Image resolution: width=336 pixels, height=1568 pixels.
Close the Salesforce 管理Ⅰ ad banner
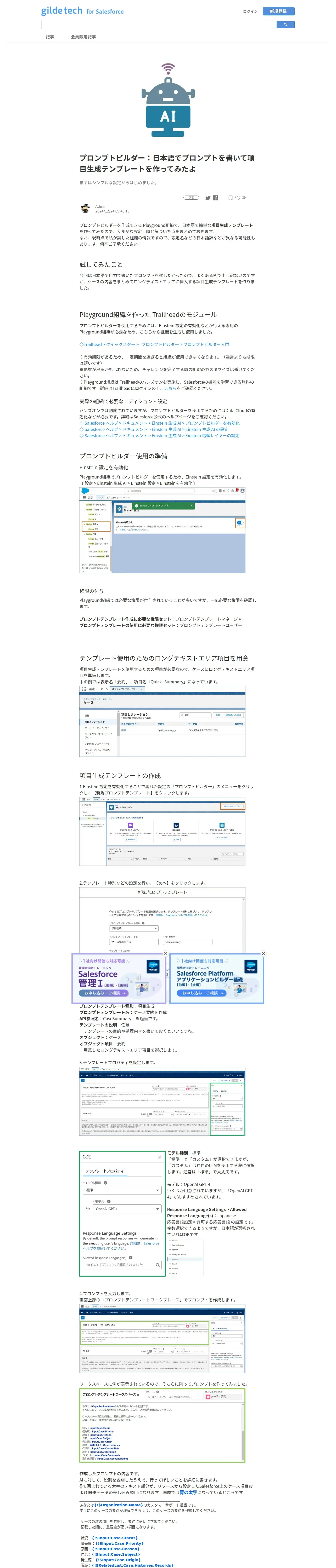165,954
